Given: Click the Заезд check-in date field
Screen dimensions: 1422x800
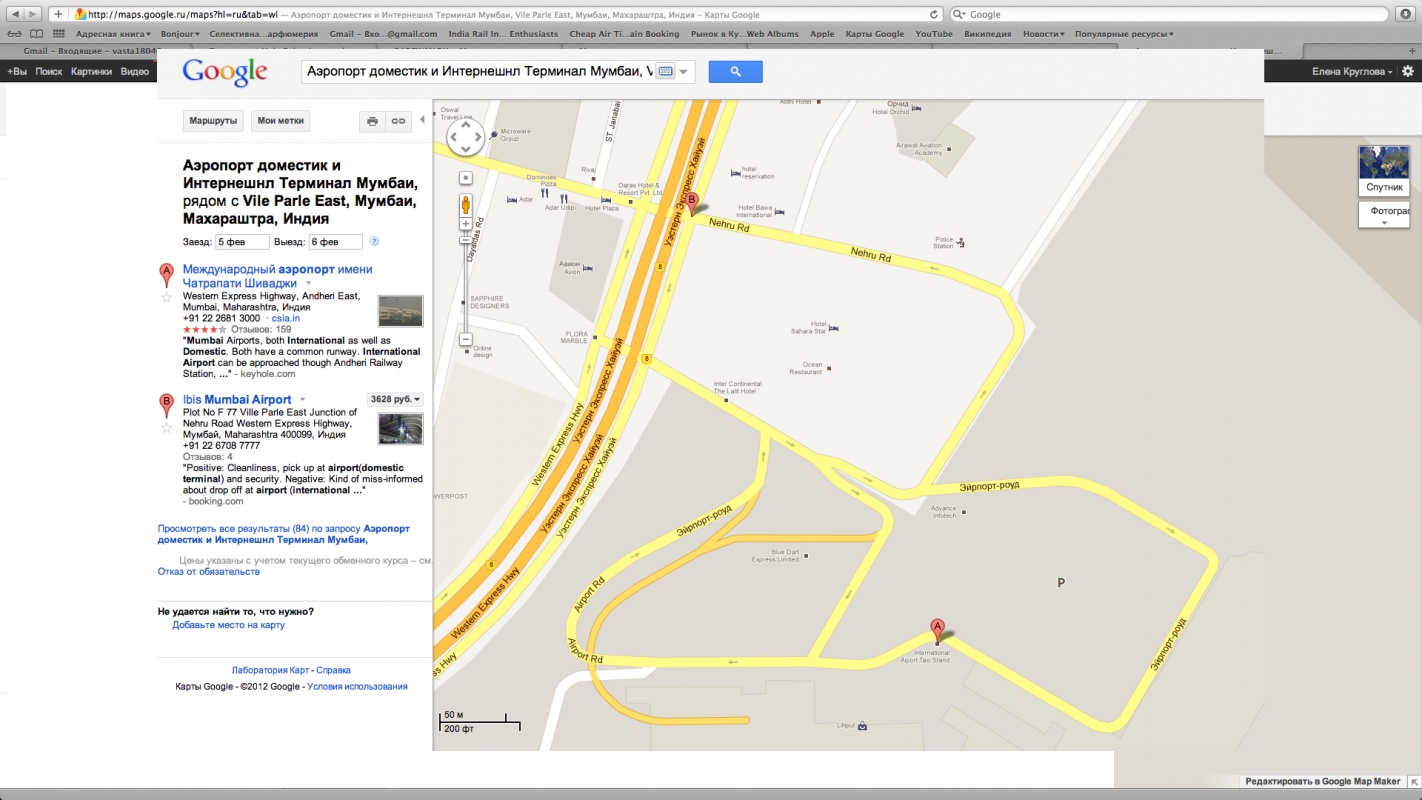Looking at the screenshot, I should point(242,242).
